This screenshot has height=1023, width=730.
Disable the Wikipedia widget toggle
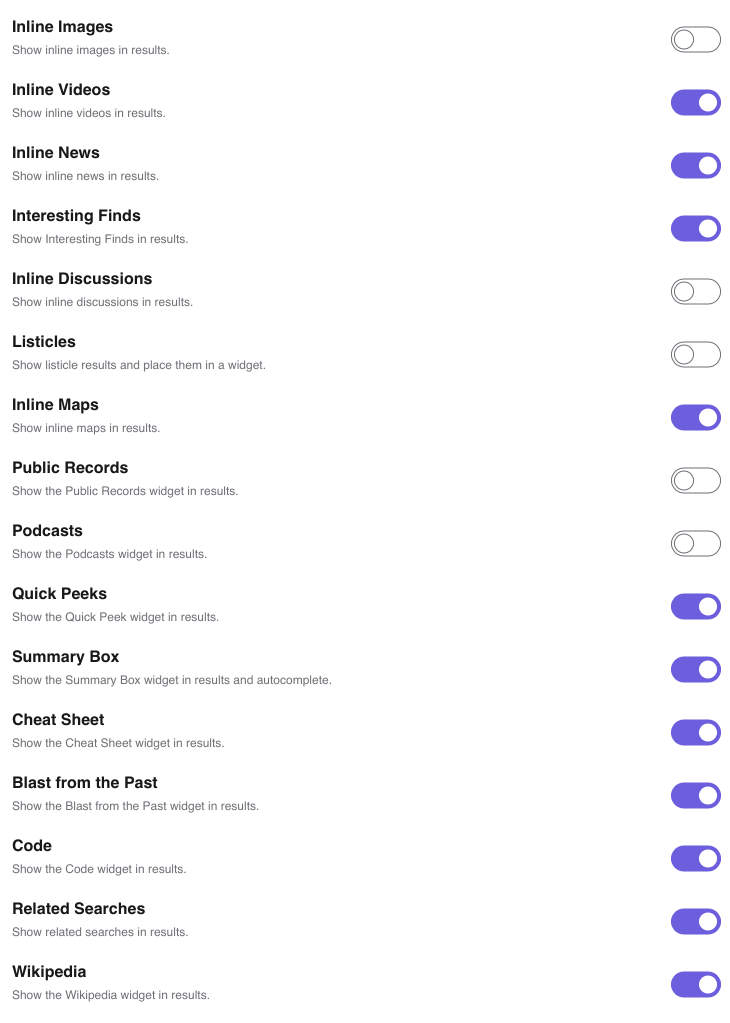[695, 984]
